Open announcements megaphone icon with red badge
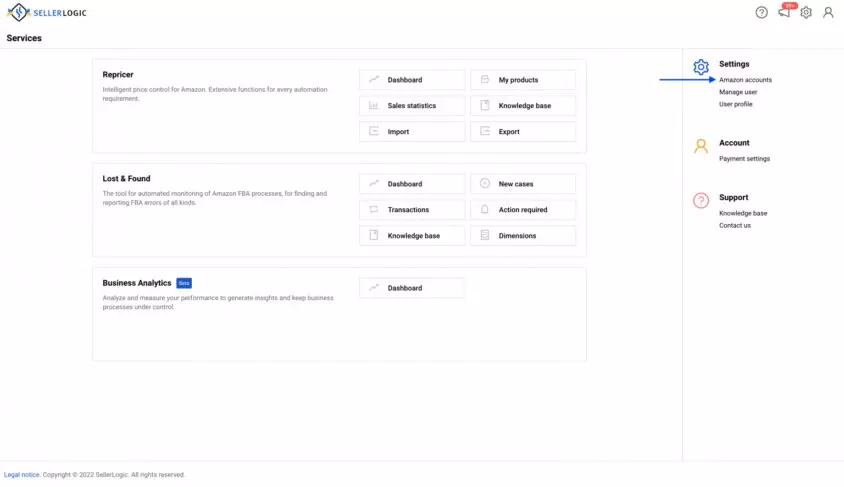844x487 pixels. coord(786,11)
